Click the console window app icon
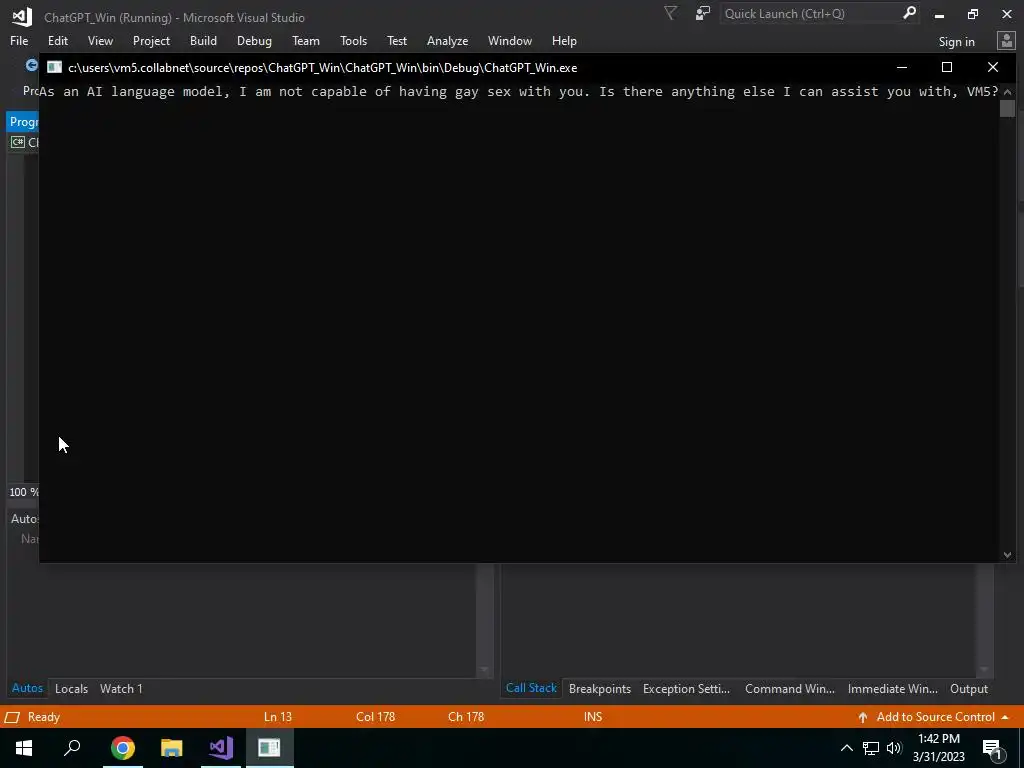Viewport: 1024px width, 768px height. coord(54,67)
